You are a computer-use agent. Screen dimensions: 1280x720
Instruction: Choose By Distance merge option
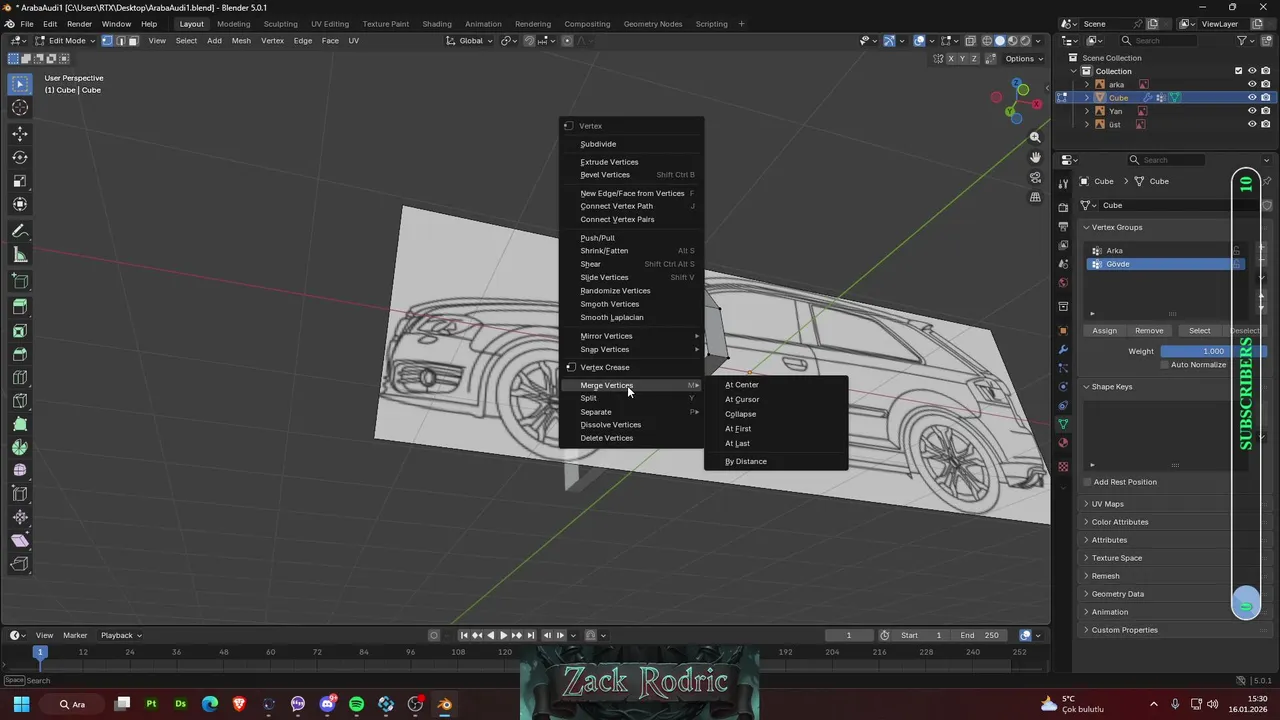click(776, 462)
